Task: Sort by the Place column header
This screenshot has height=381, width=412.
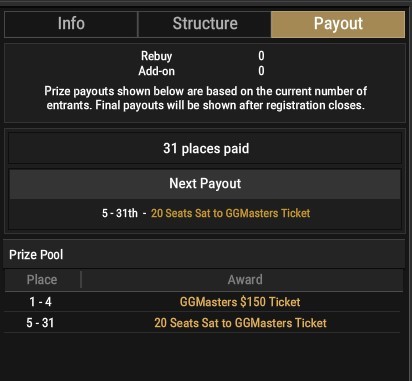Action: (42, 280)
